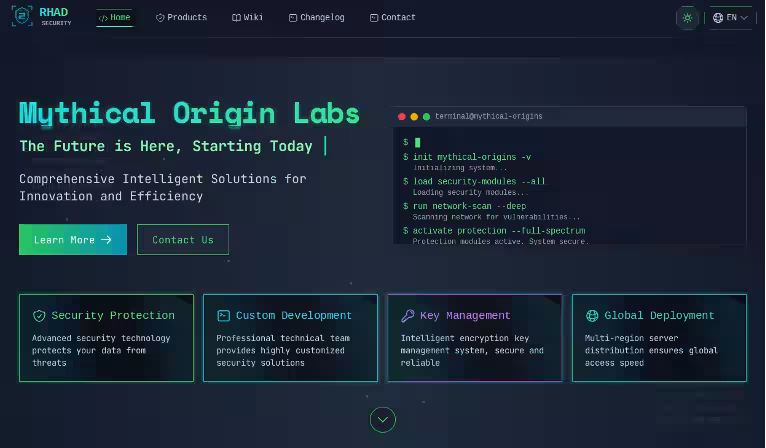
Task: Click the red terminal window dot
Action: coord(402,117)
